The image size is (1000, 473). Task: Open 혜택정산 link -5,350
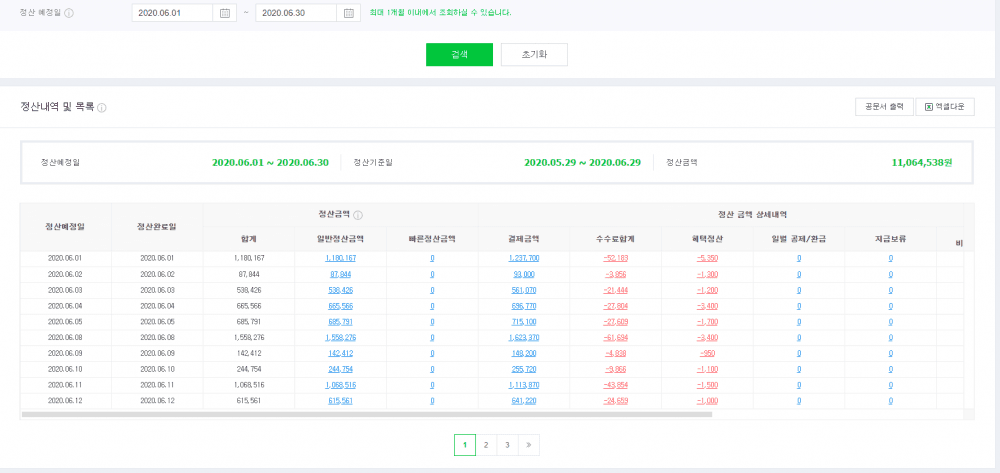(707, 259)
